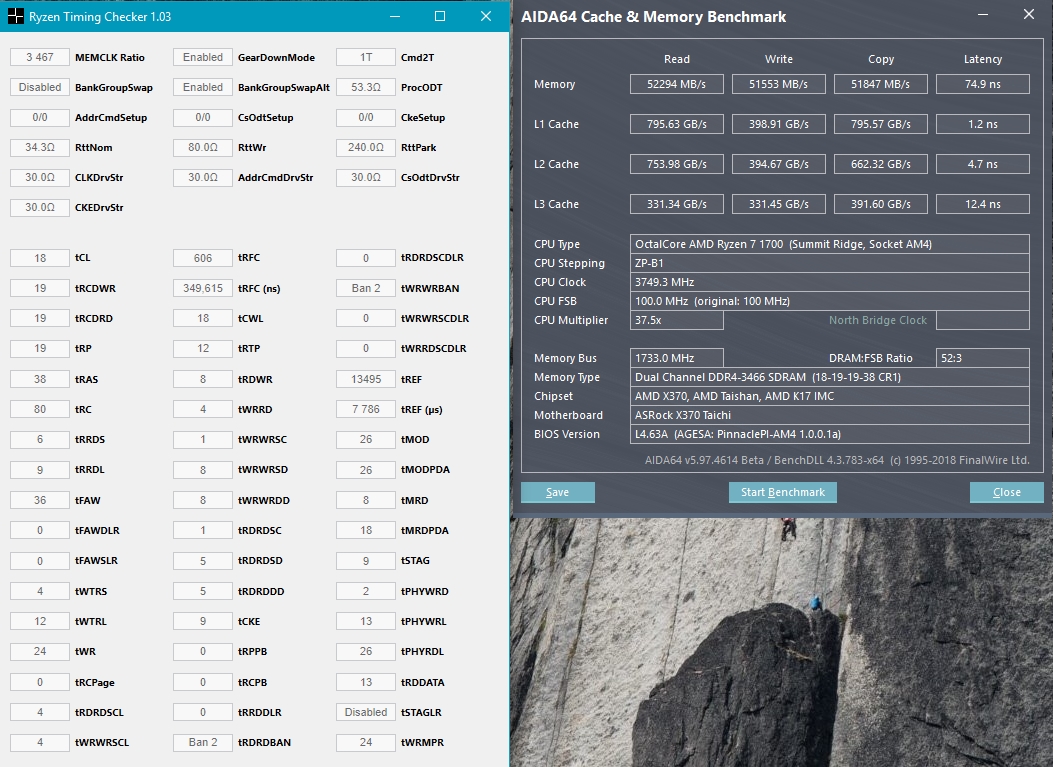Minimize the AIDA64 benchmark window
1053x767 pixels.
[x=983, y=15]
